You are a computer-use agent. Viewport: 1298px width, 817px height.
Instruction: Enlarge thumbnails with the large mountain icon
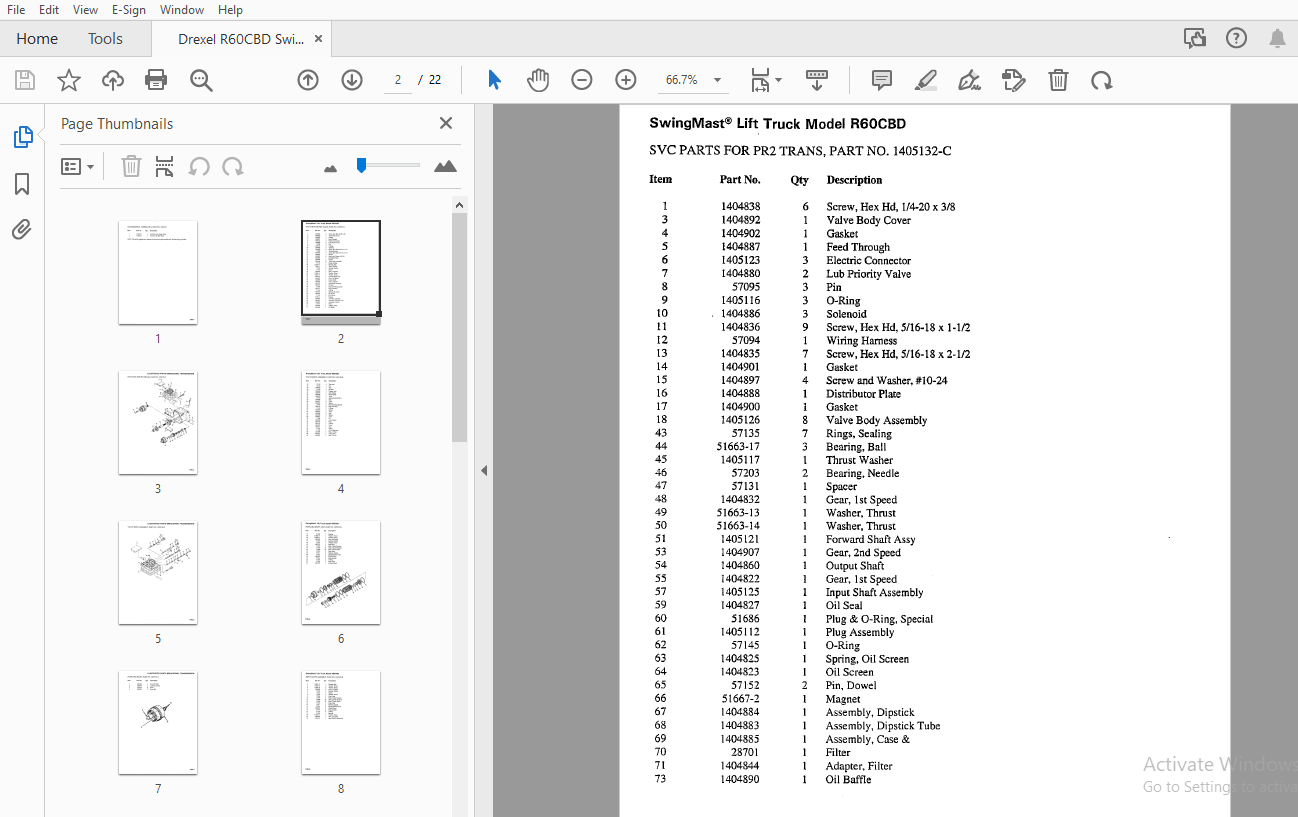click(445, 166)
